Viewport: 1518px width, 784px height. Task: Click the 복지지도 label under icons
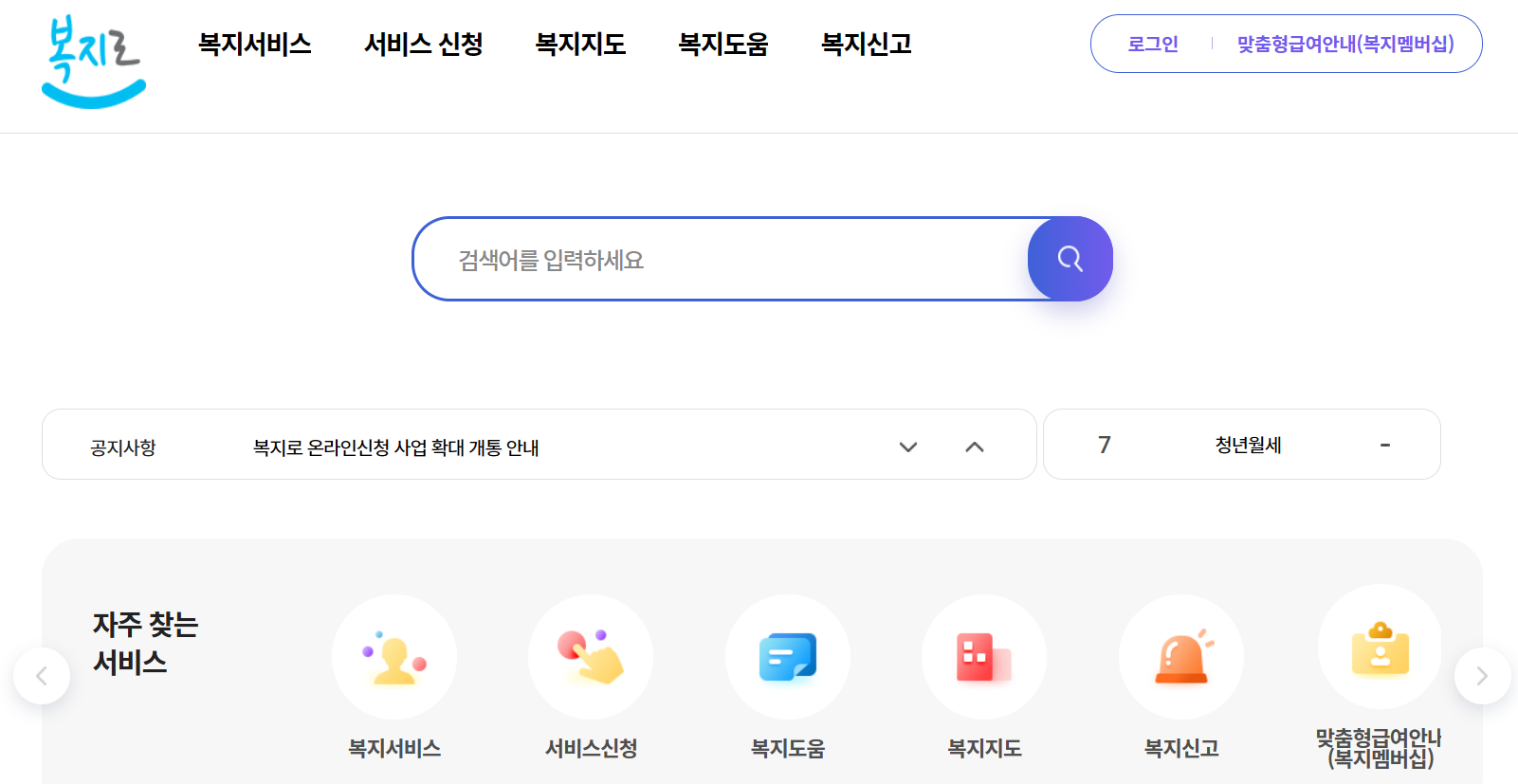[984, 748]
